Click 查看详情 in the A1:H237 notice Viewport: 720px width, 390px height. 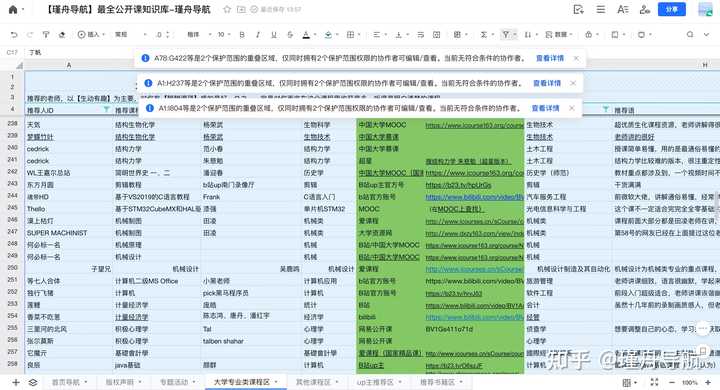547,83
